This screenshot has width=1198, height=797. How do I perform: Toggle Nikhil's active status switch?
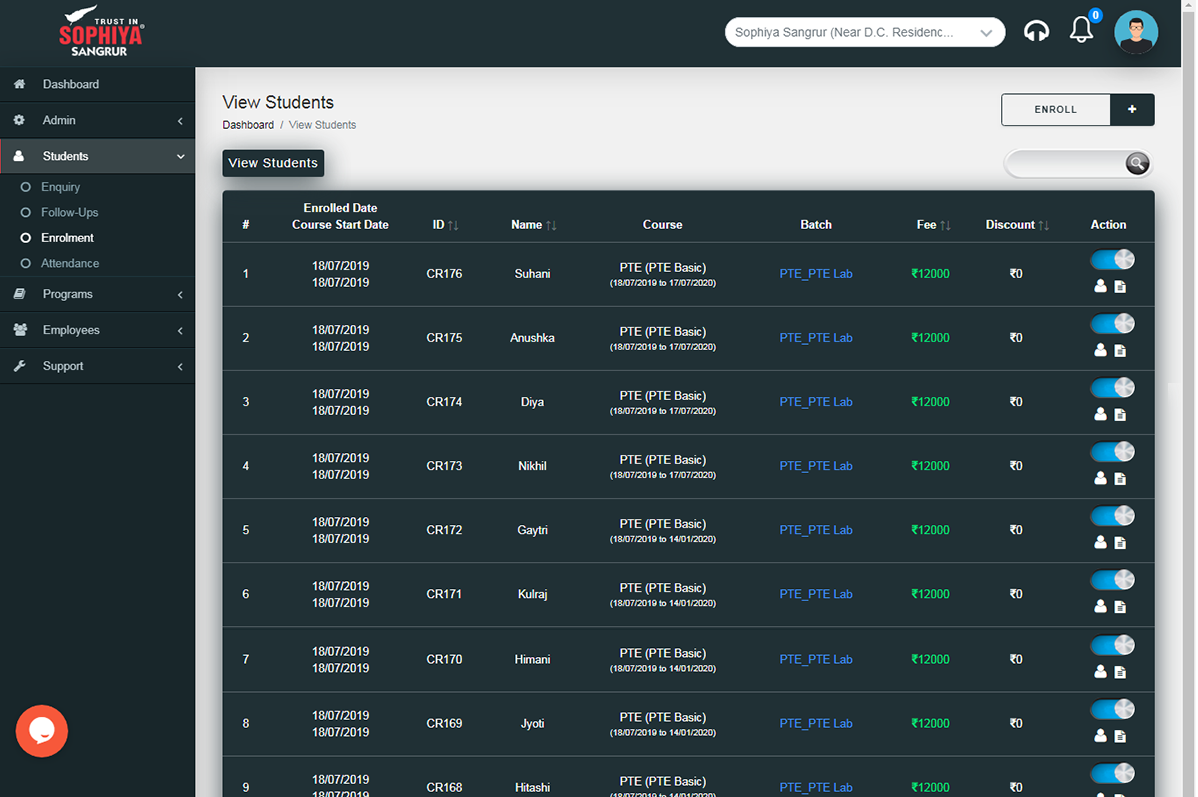tap(1112, 452)
